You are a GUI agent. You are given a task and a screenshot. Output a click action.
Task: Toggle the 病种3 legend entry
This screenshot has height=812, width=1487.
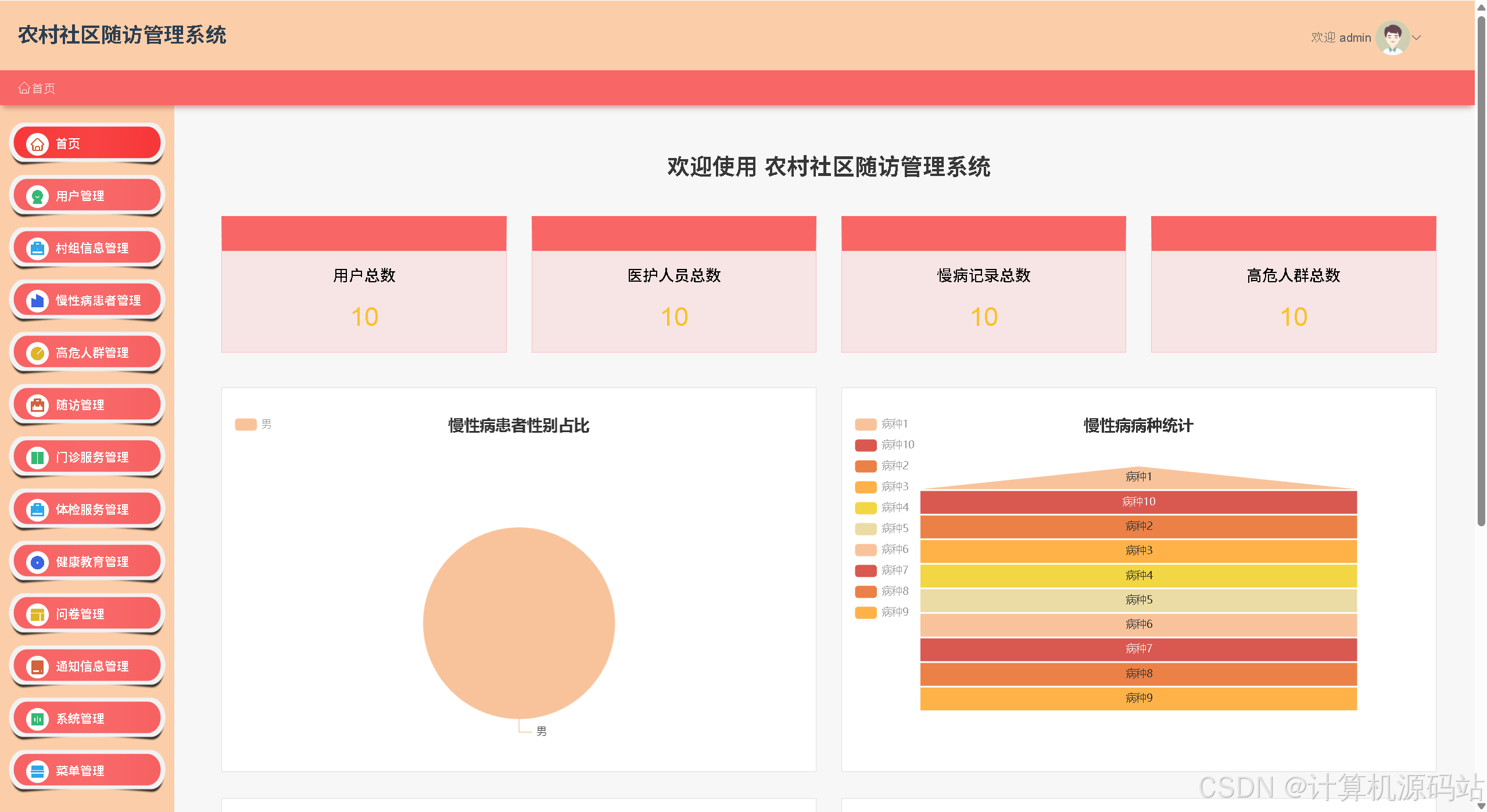point(882,487)
